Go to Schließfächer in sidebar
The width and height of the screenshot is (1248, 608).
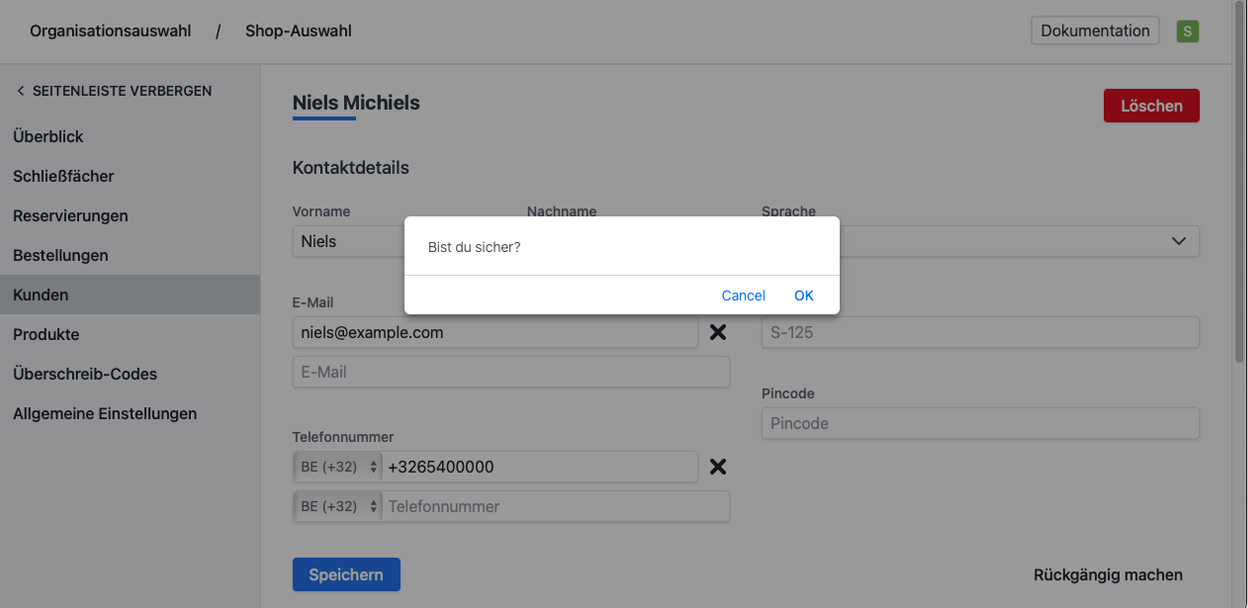tap(63, 176)
